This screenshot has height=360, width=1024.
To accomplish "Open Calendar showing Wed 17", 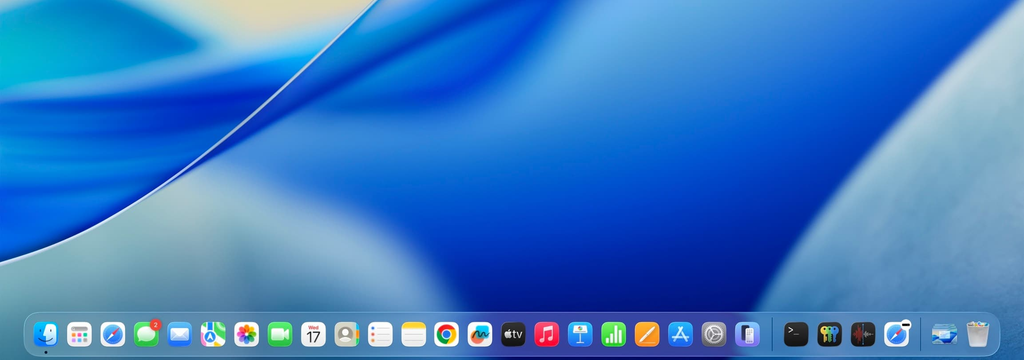I will pyautogui.click(x=313, y=335).
